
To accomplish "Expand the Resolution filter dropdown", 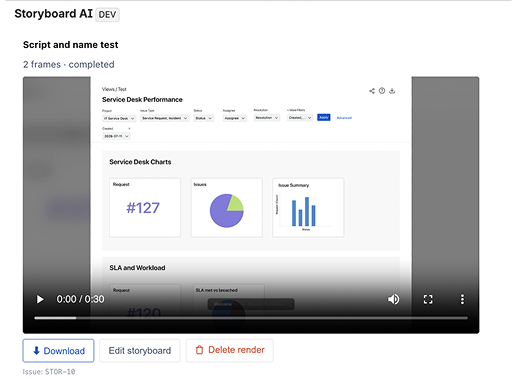I will tap(267, 118).
